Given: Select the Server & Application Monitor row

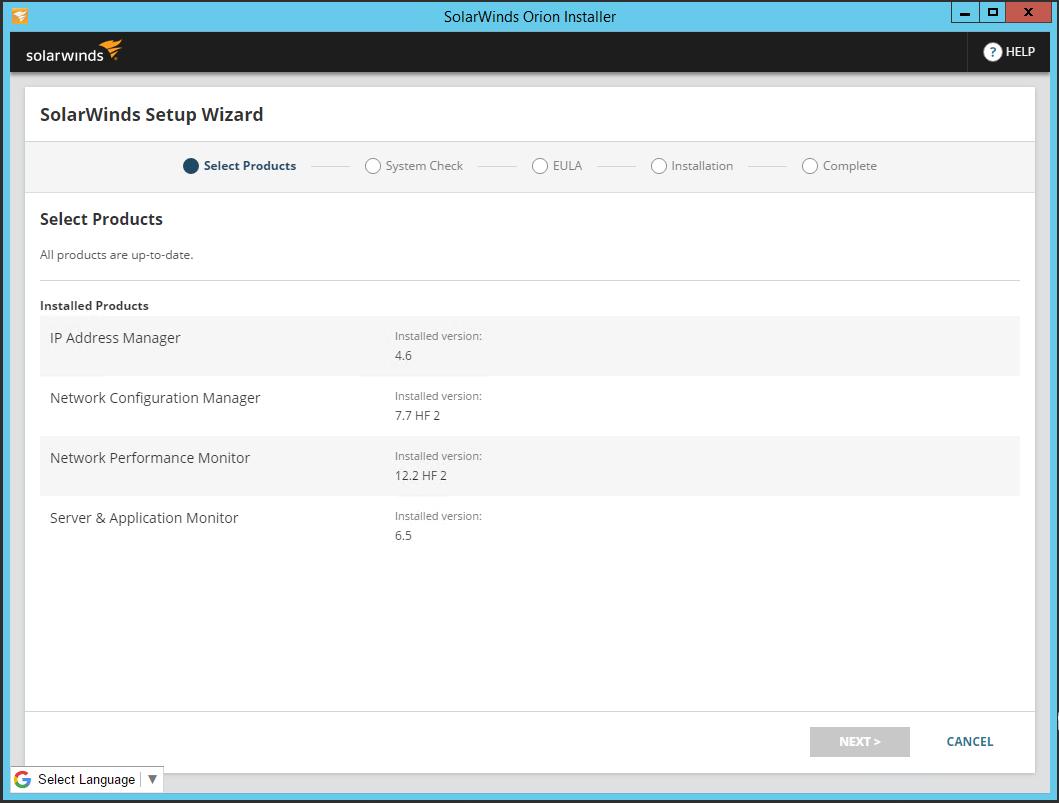Looking at the screenshot, I should click(530, 526).
